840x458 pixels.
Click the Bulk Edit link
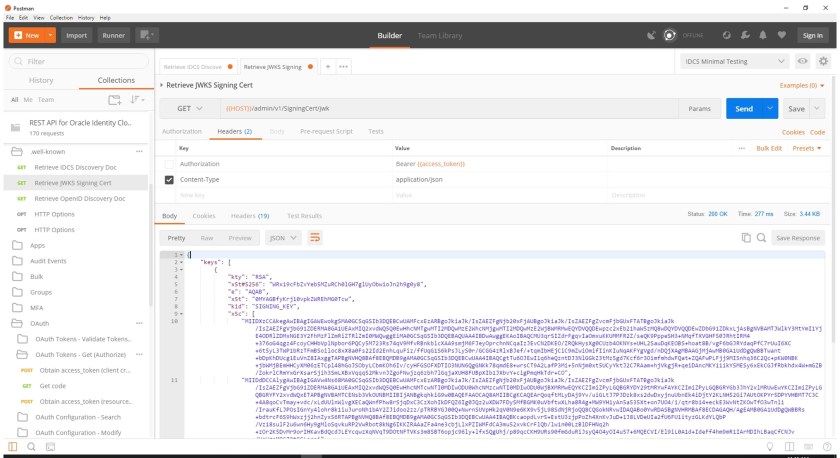769,148
